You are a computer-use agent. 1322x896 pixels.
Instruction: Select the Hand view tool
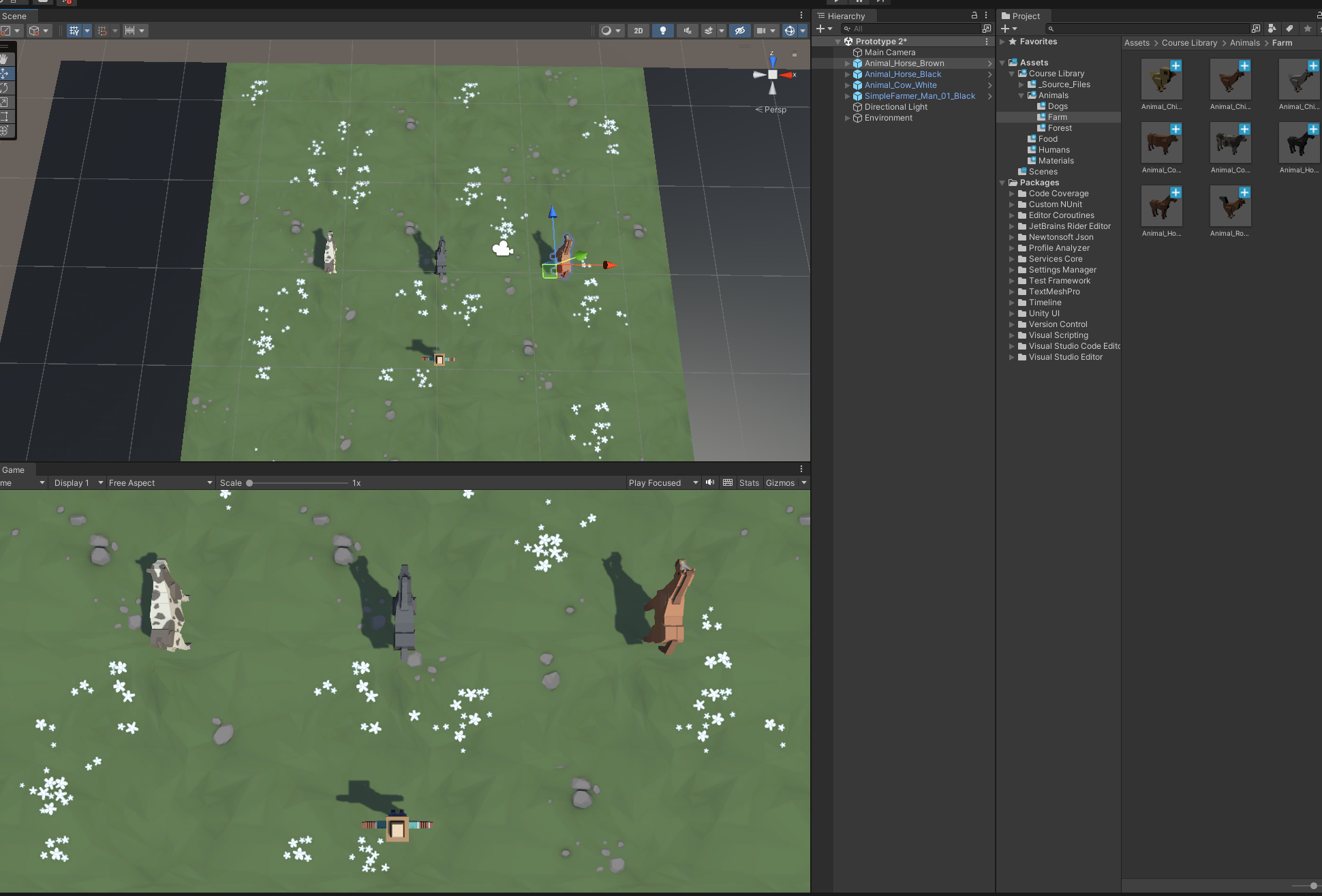[4, 59]
